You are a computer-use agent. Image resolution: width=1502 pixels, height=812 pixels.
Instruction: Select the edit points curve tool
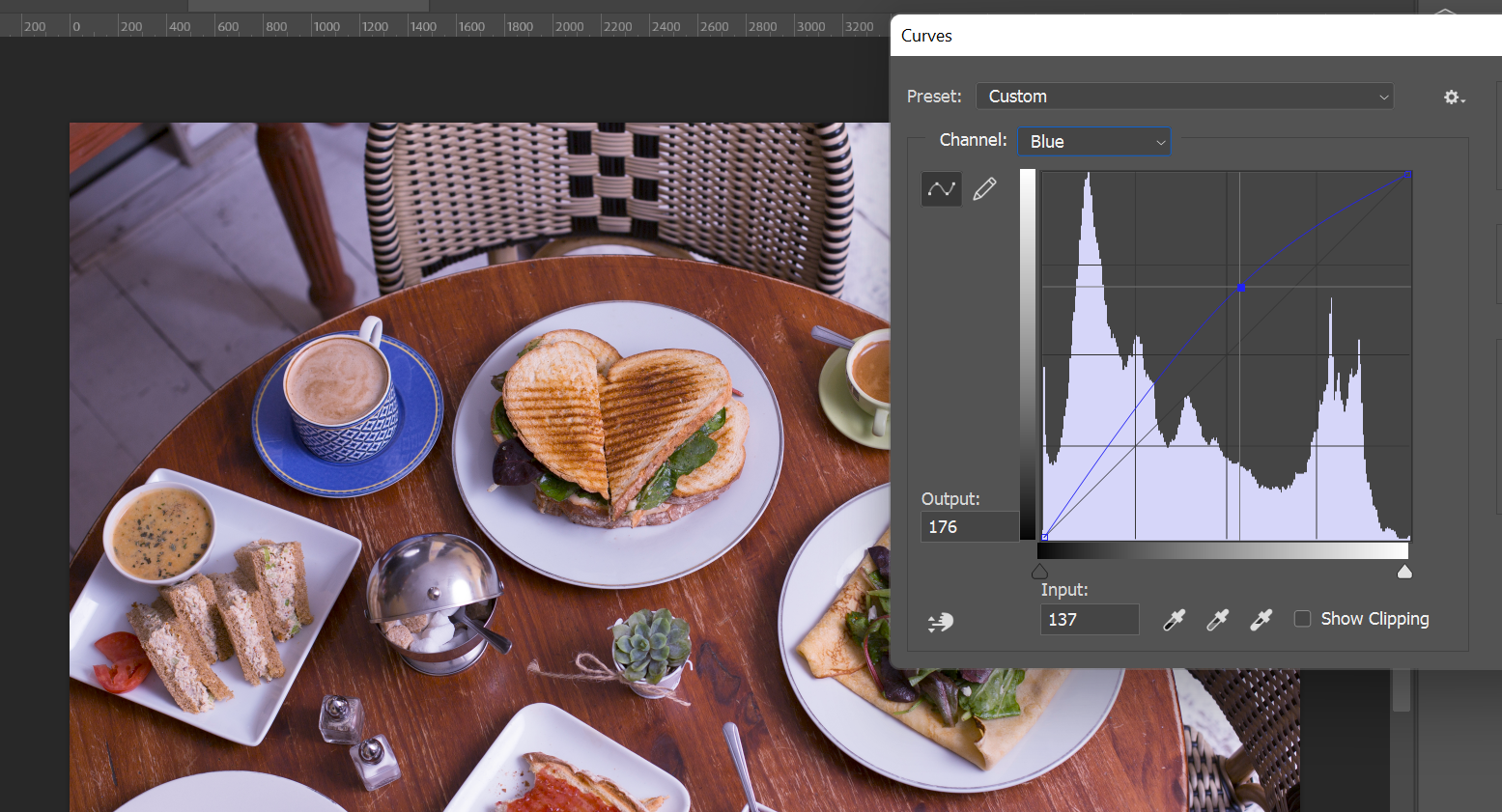942,189
